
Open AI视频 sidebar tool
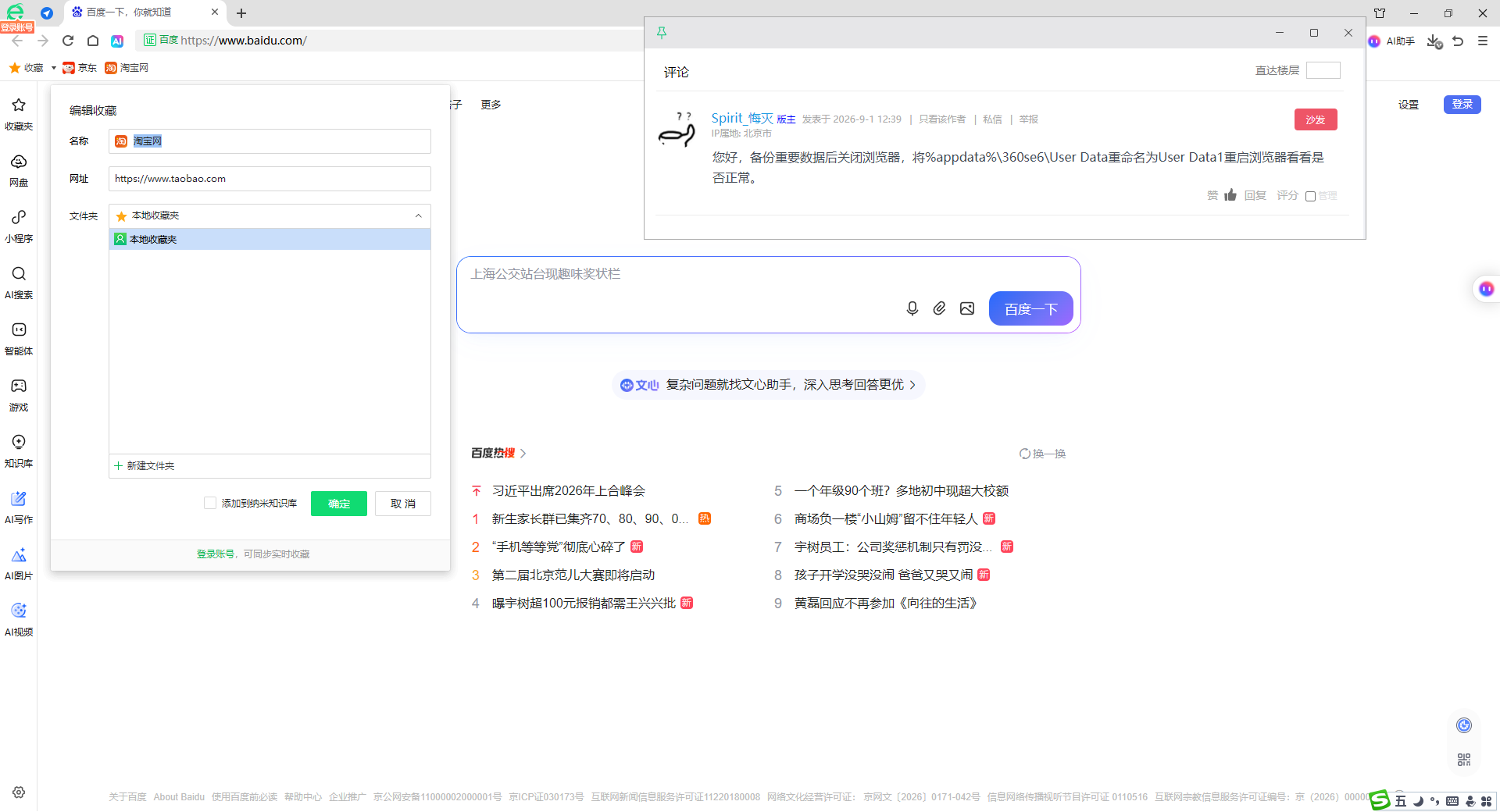(19, 619)
